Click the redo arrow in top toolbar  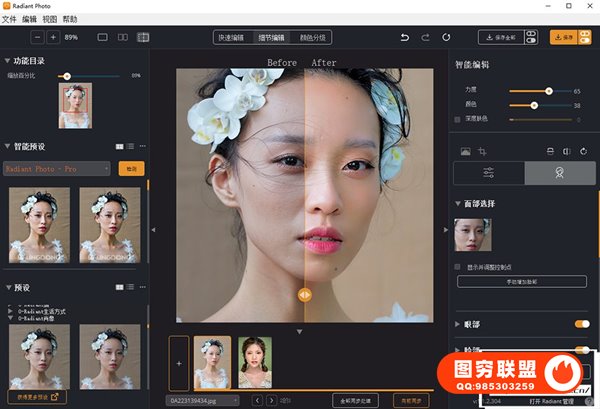[x=426, y=37]
